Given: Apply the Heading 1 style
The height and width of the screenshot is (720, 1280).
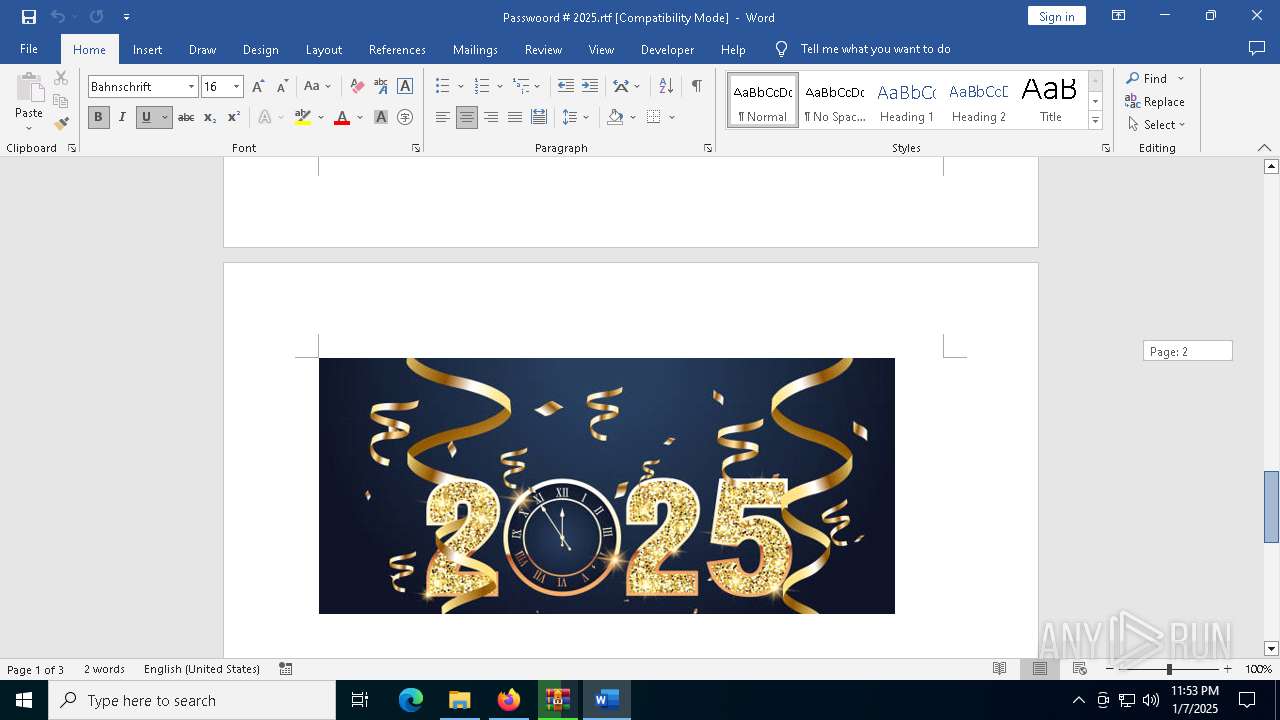Looking at the screenshot, I should (907, 101).
